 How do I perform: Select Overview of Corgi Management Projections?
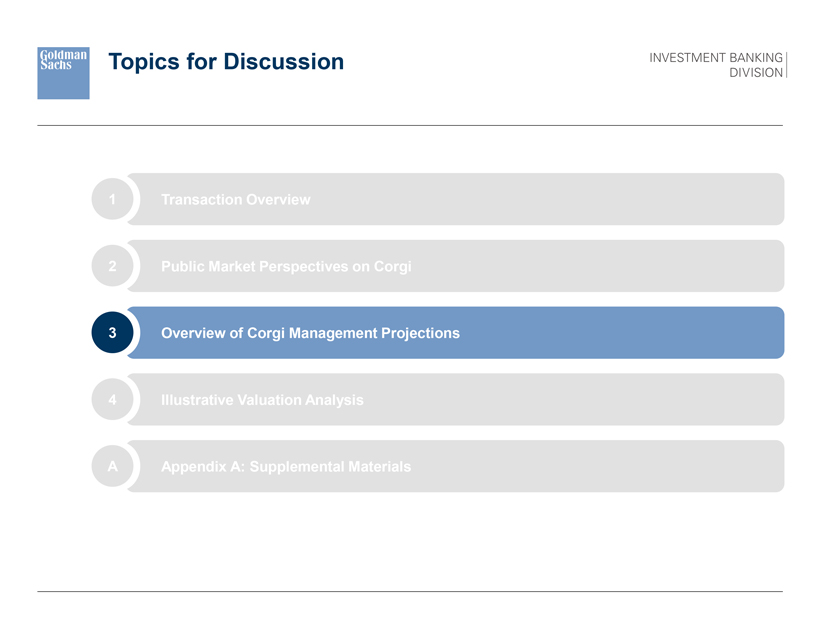(x=310, y=333)
